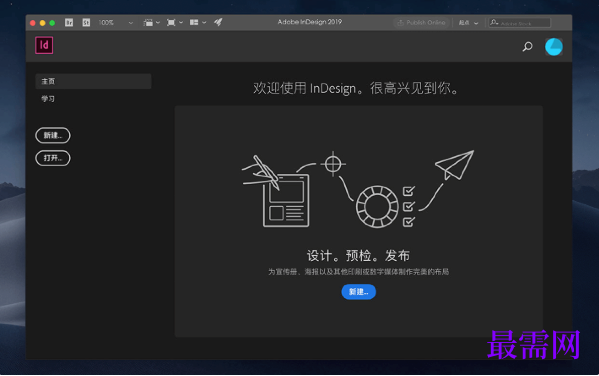Viewport: 599px width, 376px height.
Task: Close the InDesign window with the red button
Action: pos(33,23)
